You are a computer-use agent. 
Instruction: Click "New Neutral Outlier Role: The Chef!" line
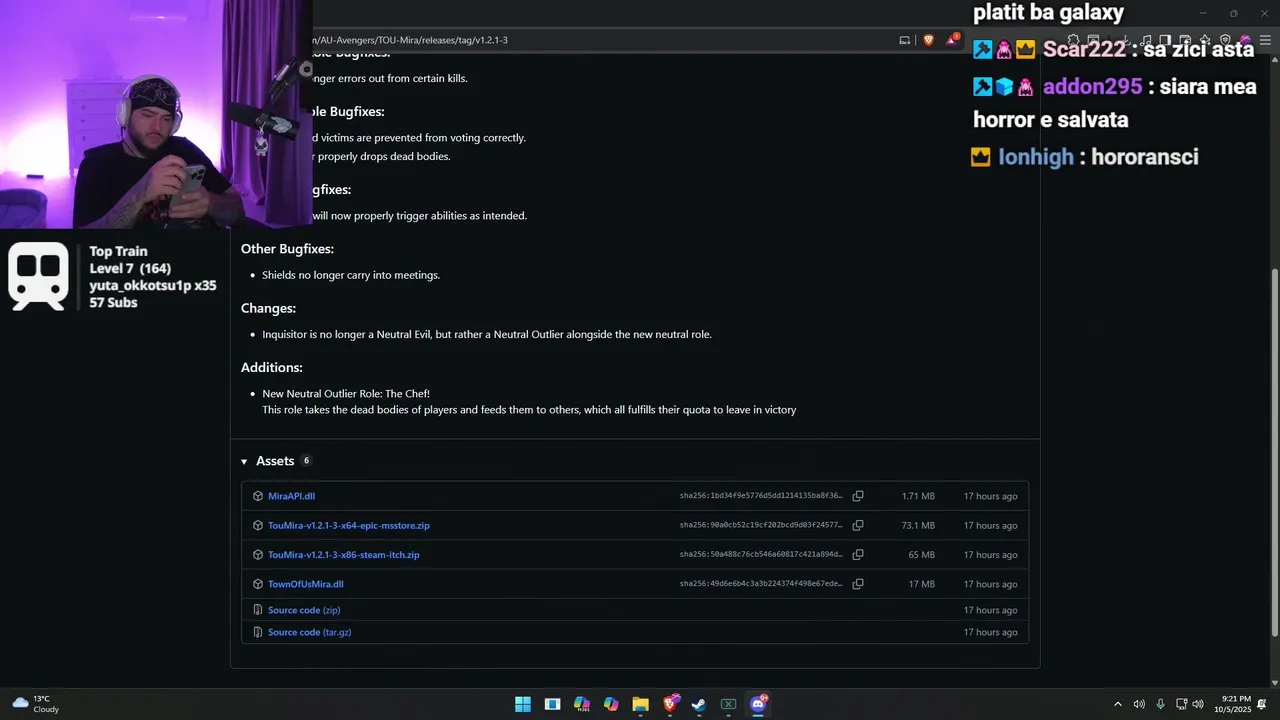[x=346, y=394]
